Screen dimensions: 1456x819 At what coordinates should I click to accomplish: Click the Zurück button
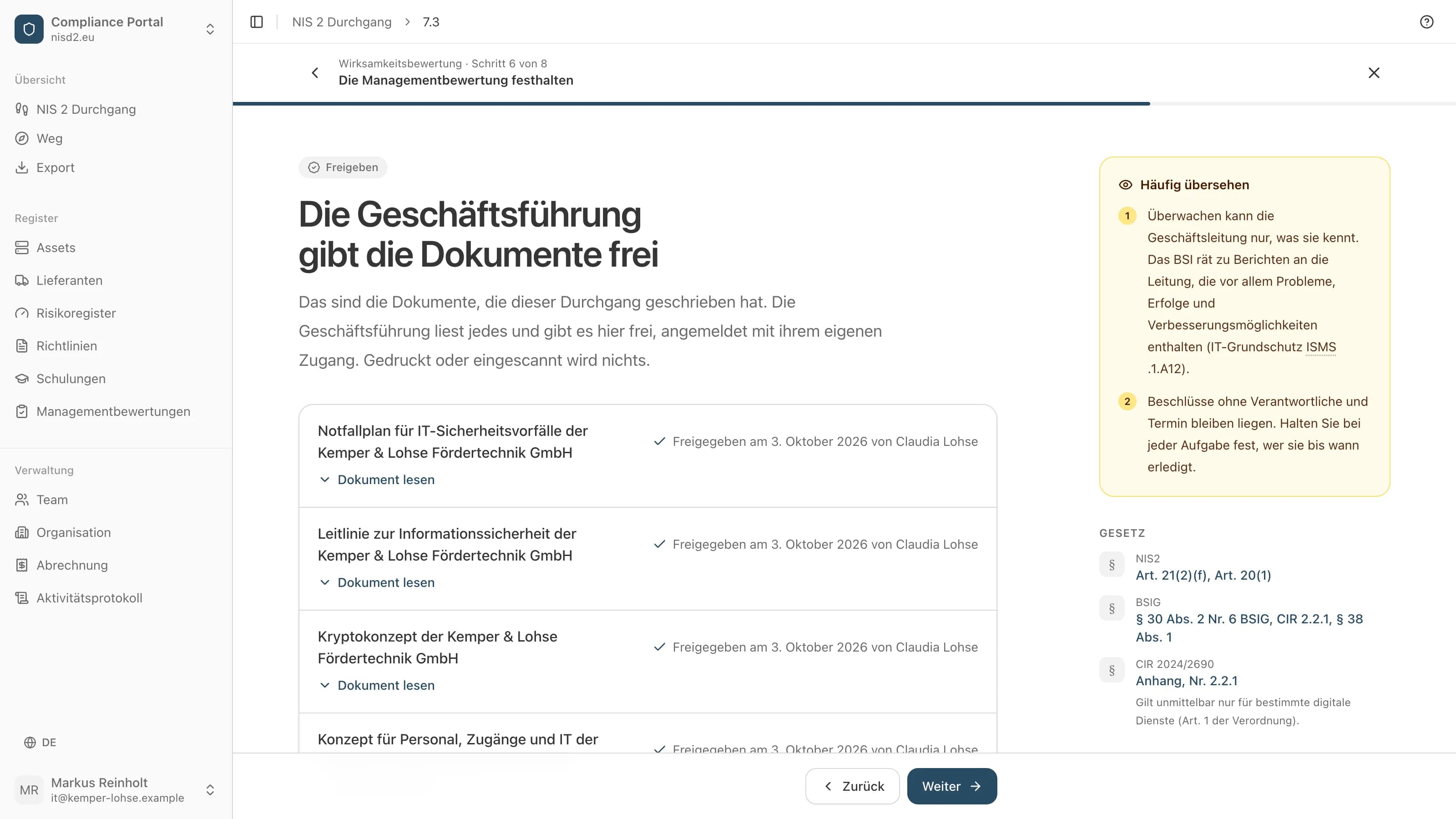click(x=852, y=786)
